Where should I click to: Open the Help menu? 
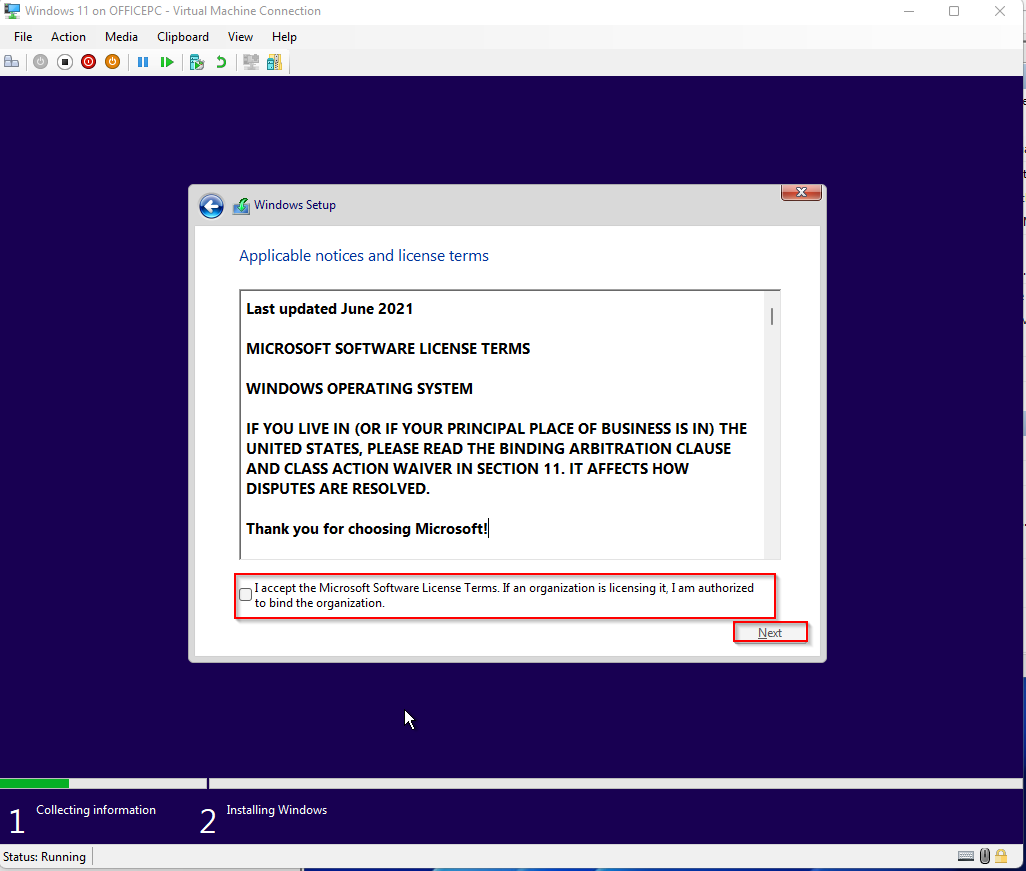pyautogui.click(x=284, y=36)
